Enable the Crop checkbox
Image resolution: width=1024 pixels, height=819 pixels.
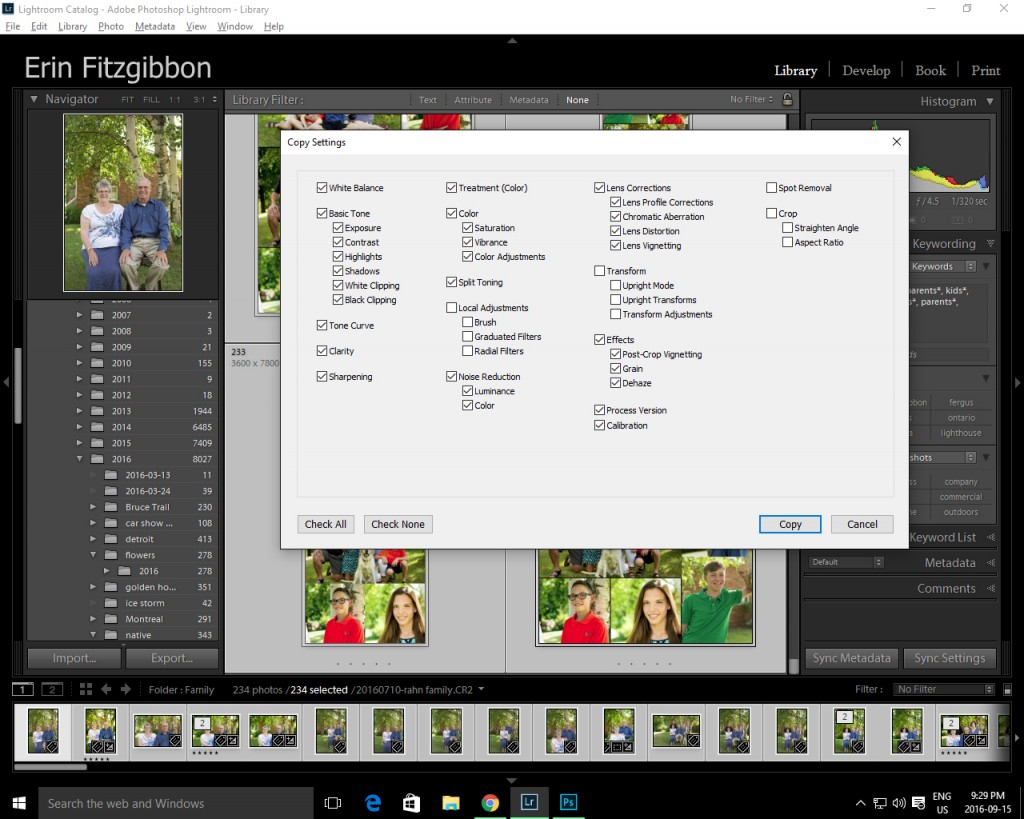[771, 213]
